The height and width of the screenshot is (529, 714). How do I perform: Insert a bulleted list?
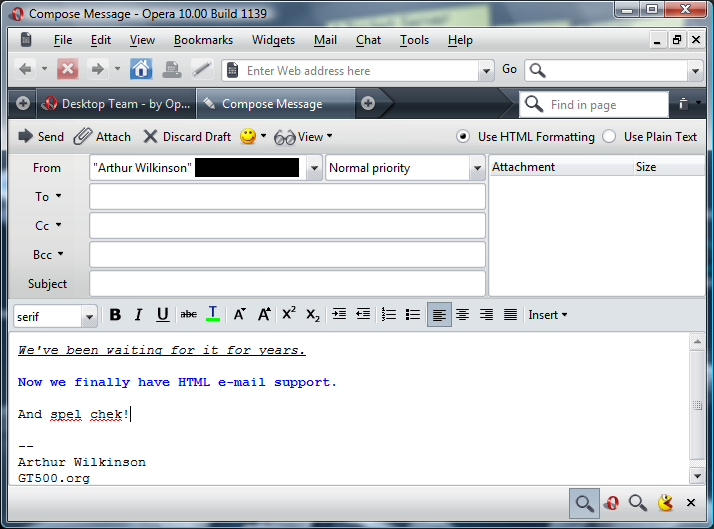tap(413, 315)
